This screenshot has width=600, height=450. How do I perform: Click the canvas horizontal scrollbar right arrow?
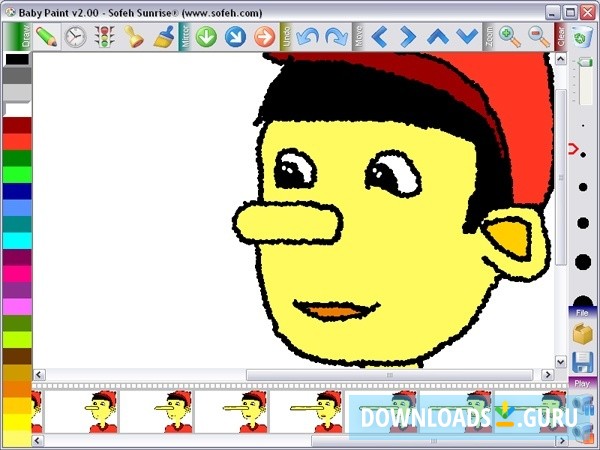point(548,375)
